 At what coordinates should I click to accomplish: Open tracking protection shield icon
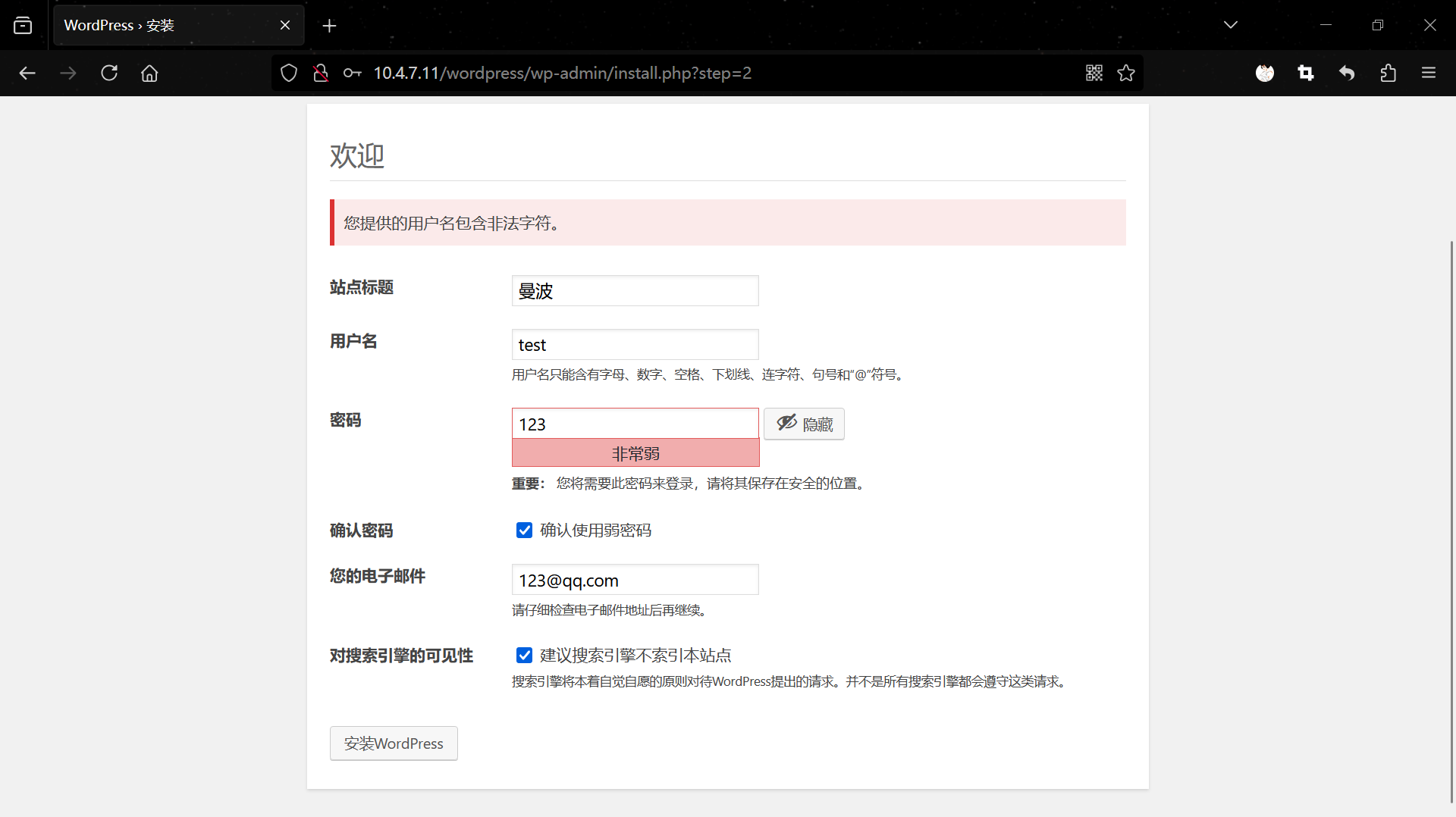tap(289, 73)
